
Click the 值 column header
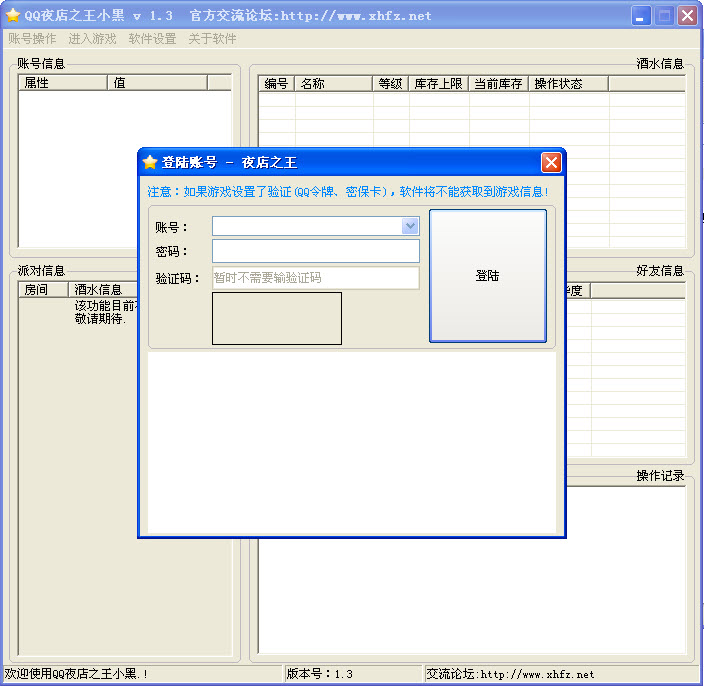click(157, 83)
